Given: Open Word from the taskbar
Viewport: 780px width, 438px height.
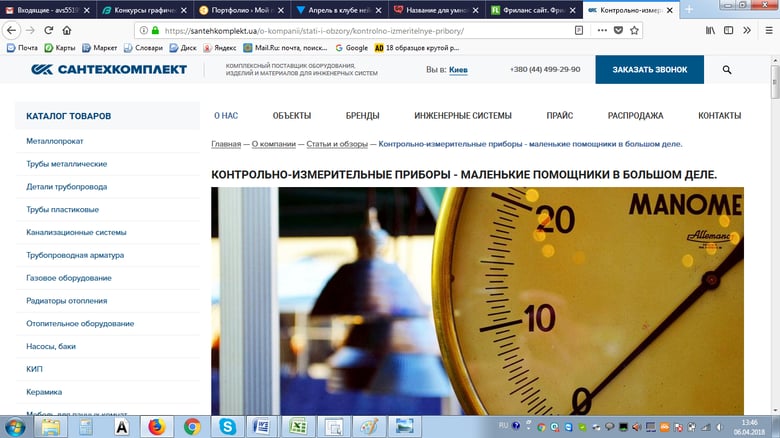Looking at the screenshot, I should pos(262,427).
